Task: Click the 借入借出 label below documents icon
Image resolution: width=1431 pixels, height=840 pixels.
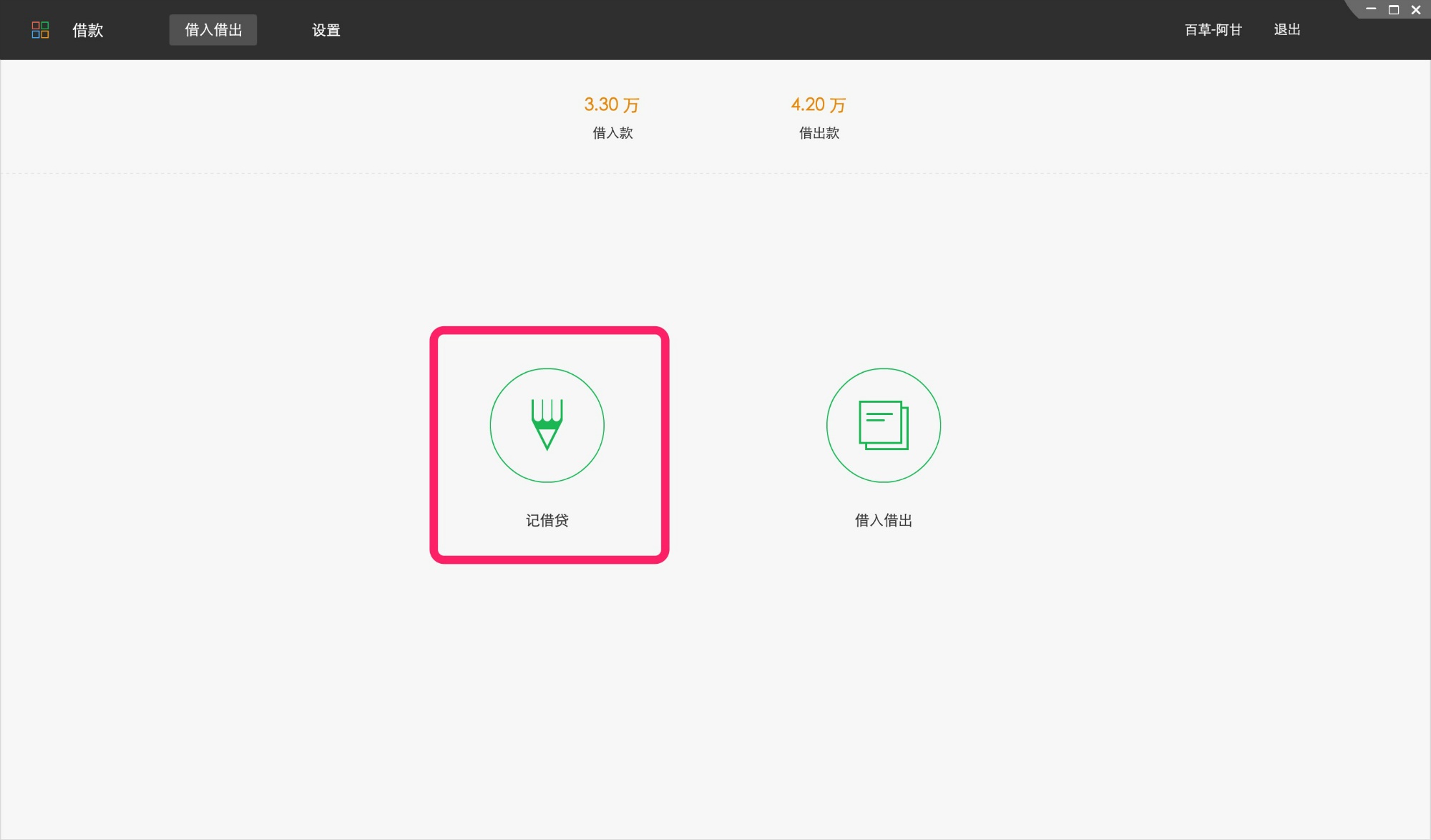Action: 884,520
